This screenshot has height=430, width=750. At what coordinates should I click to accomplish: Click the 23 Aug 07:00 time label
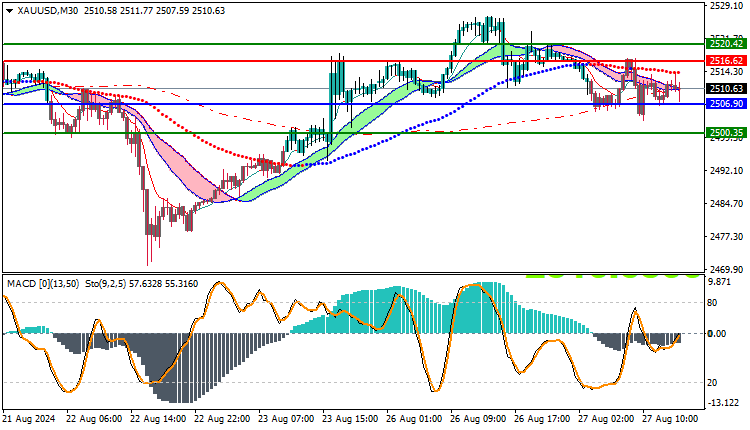coord(286,419)
